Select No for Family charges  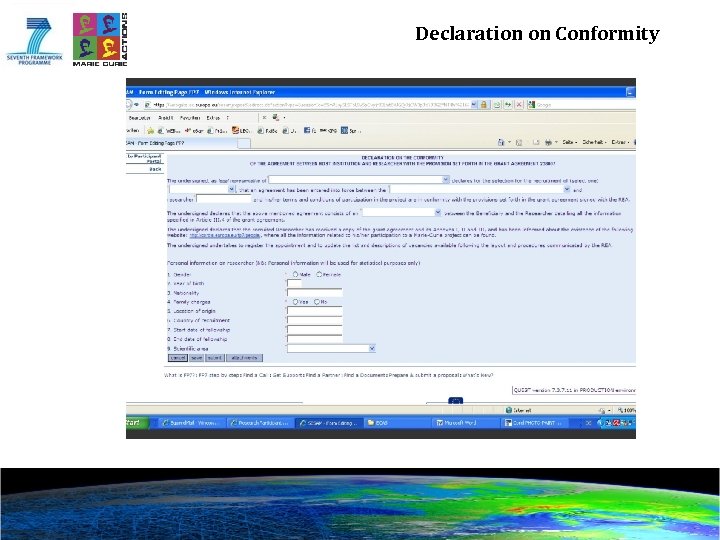(317, 302)
